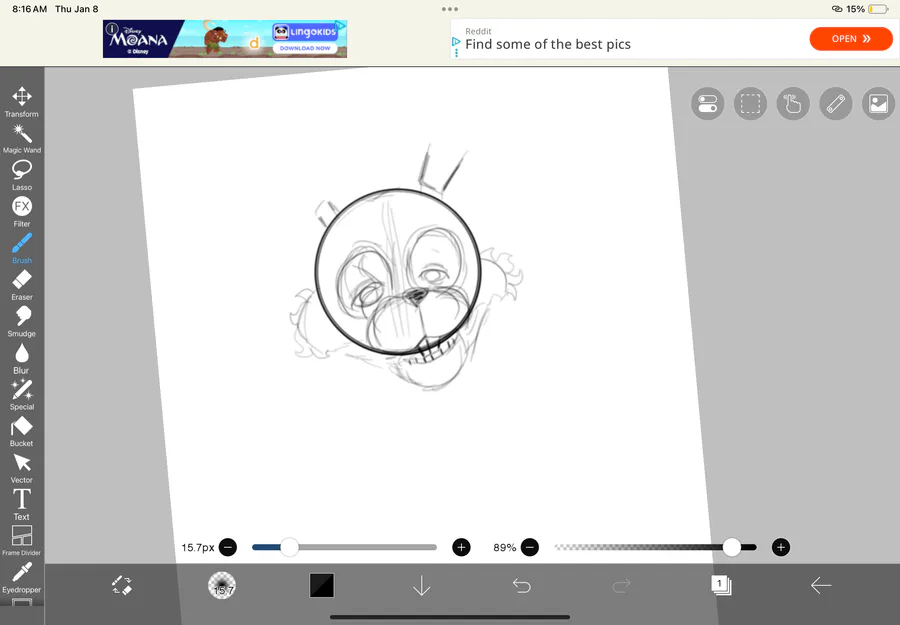Image resolution: width=900 pixels, height=625 pixels.
Task: Undo the last stroke
Action: 522,585
